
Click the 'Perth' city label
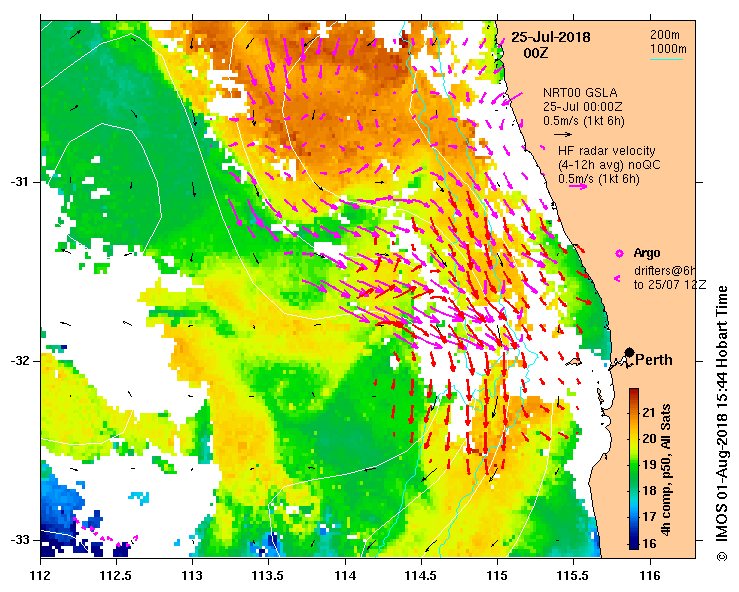pyautogui.click(x=654, y=360)
